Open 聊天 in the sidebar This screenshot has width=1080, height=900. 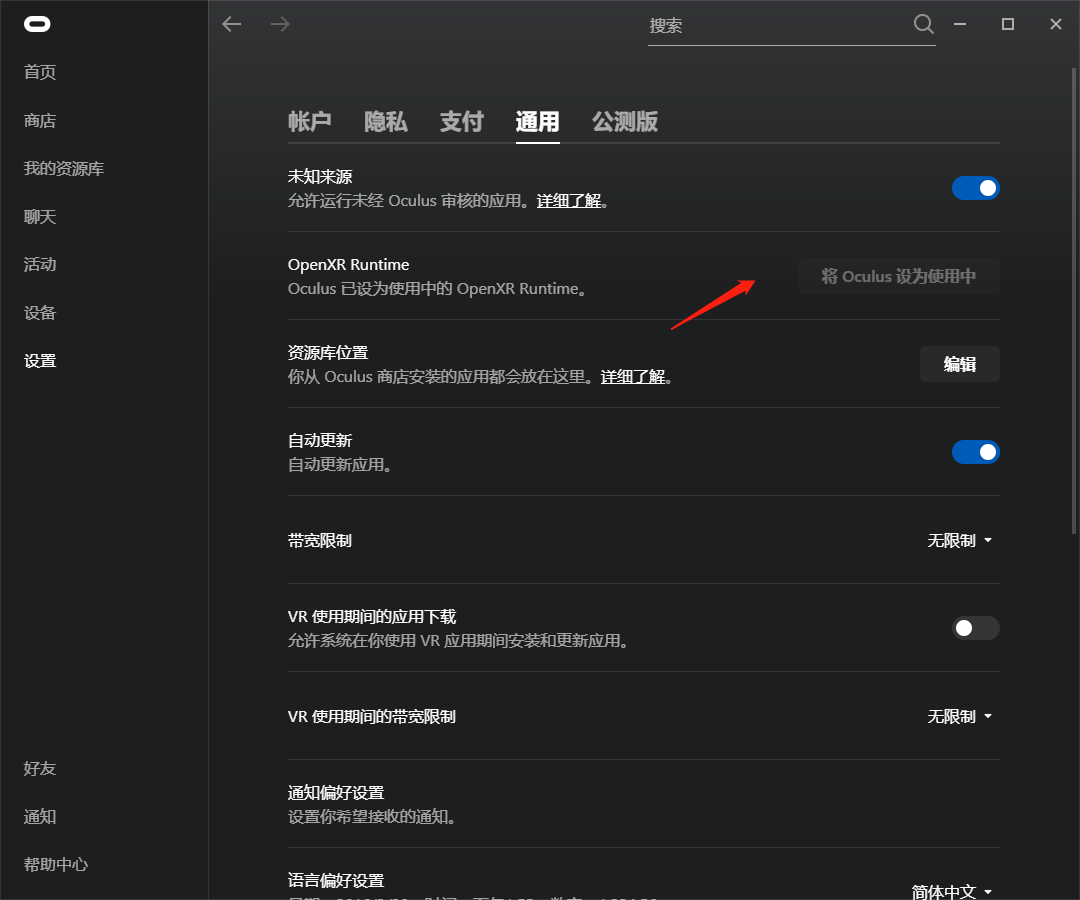coord(40,217)
